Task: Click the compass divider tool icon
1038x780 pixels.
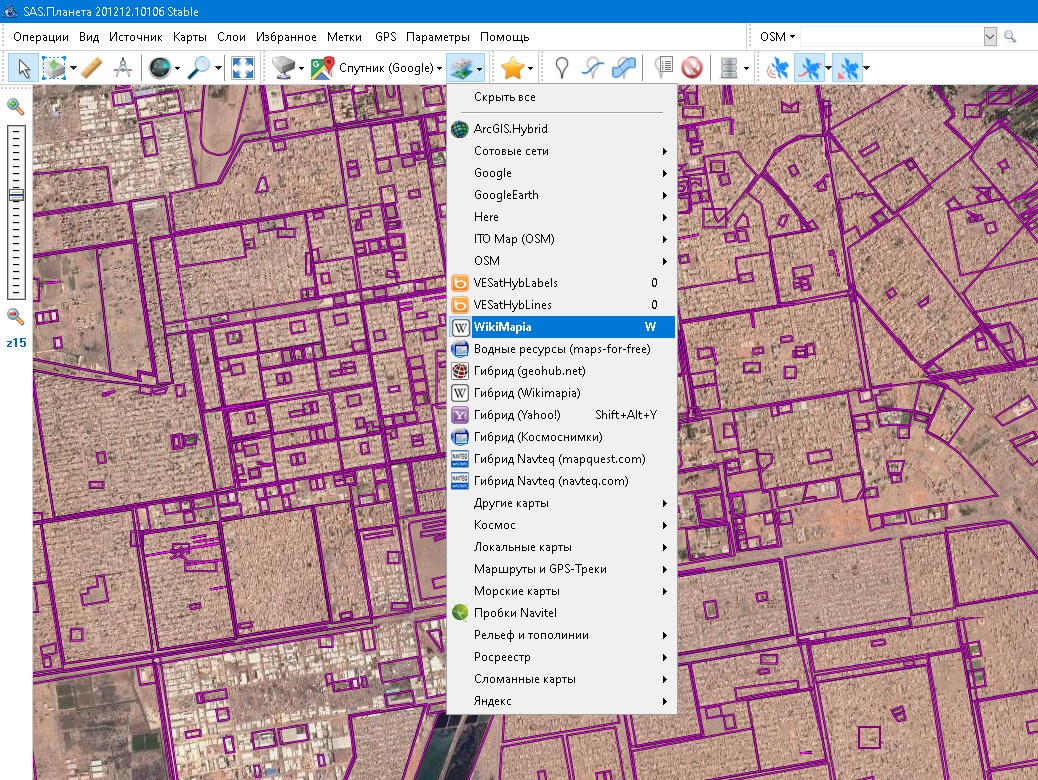Action: 123,68
